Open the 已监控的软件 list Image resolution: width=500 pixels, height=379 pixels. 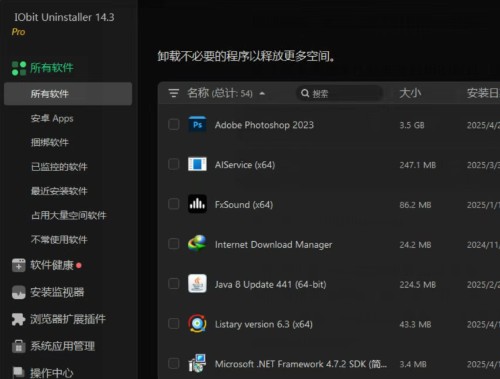click(59, 167)
